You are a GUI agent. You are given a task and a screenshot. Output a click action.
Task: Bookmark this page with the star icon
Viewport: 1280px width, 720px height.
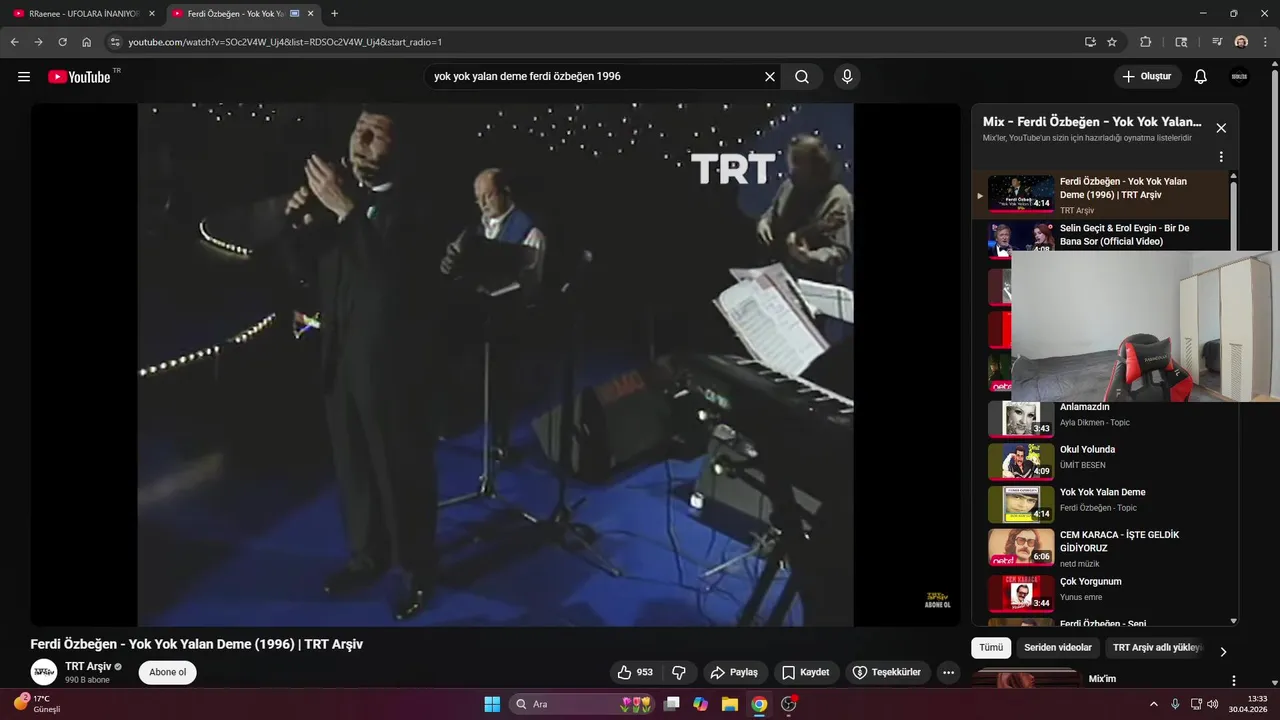click(x=1112, y=42)
